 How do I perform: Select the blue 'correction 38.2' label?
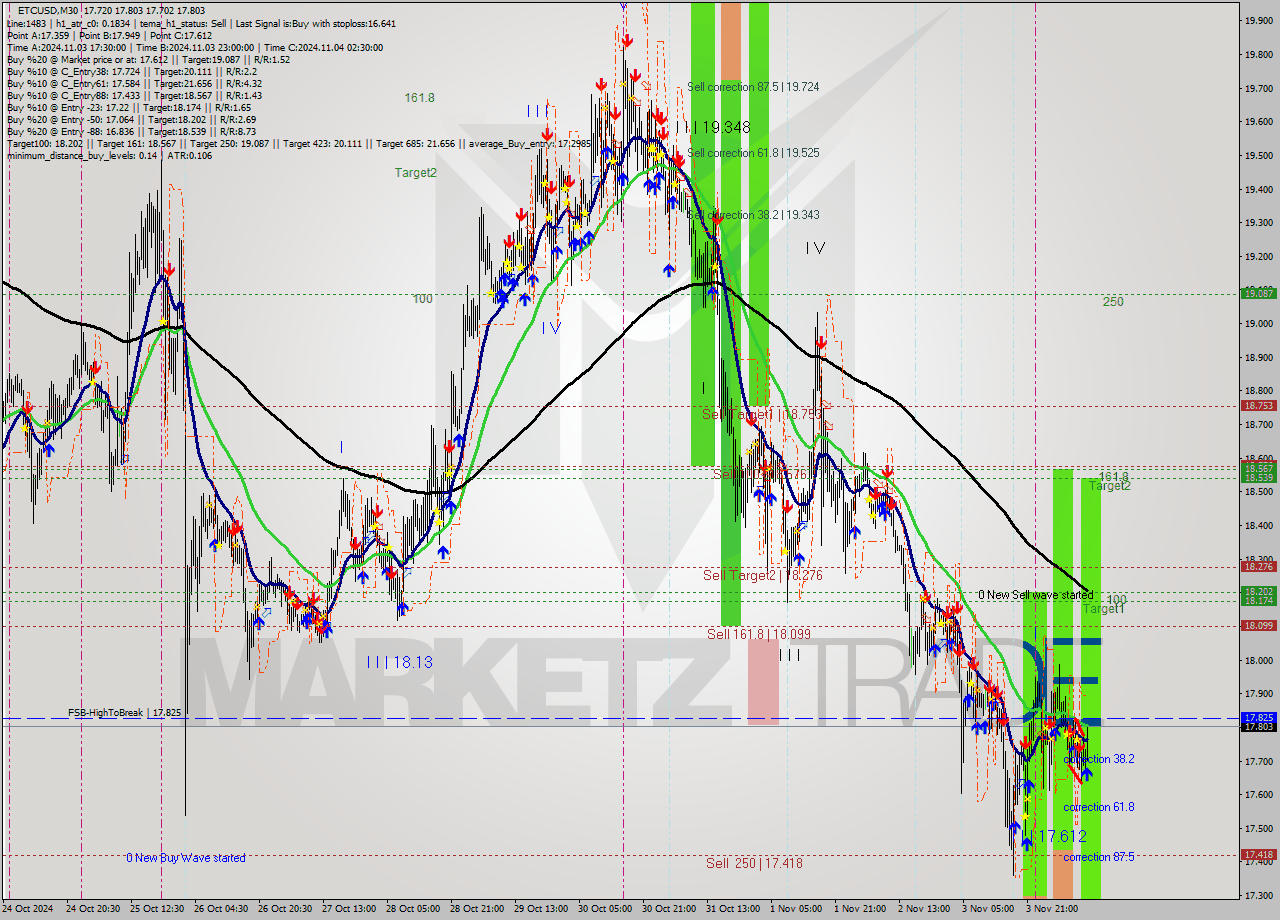tap(1099, 759)
